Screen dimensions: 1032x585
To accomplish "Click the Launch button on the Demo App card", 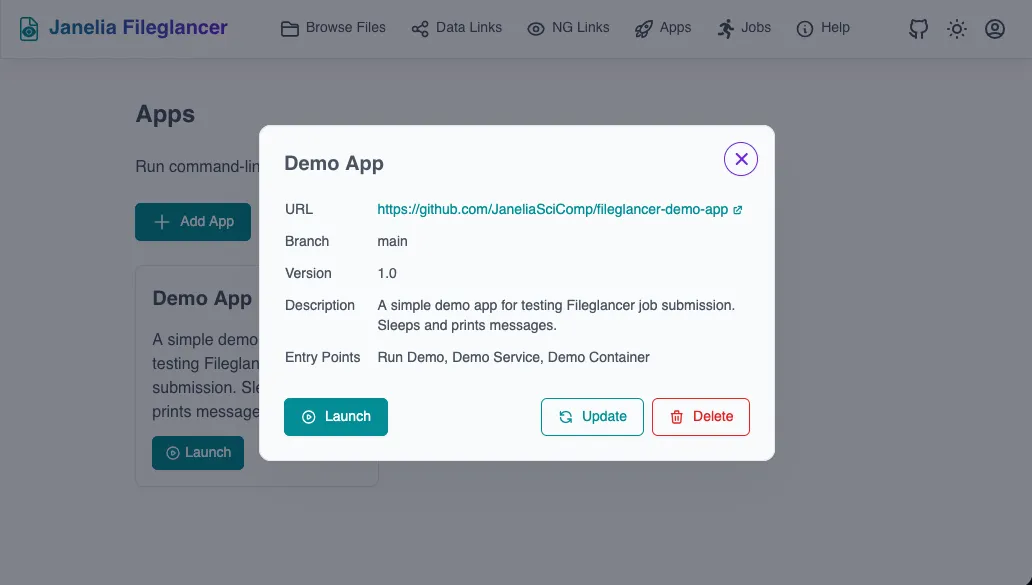I will pos(197,452).
